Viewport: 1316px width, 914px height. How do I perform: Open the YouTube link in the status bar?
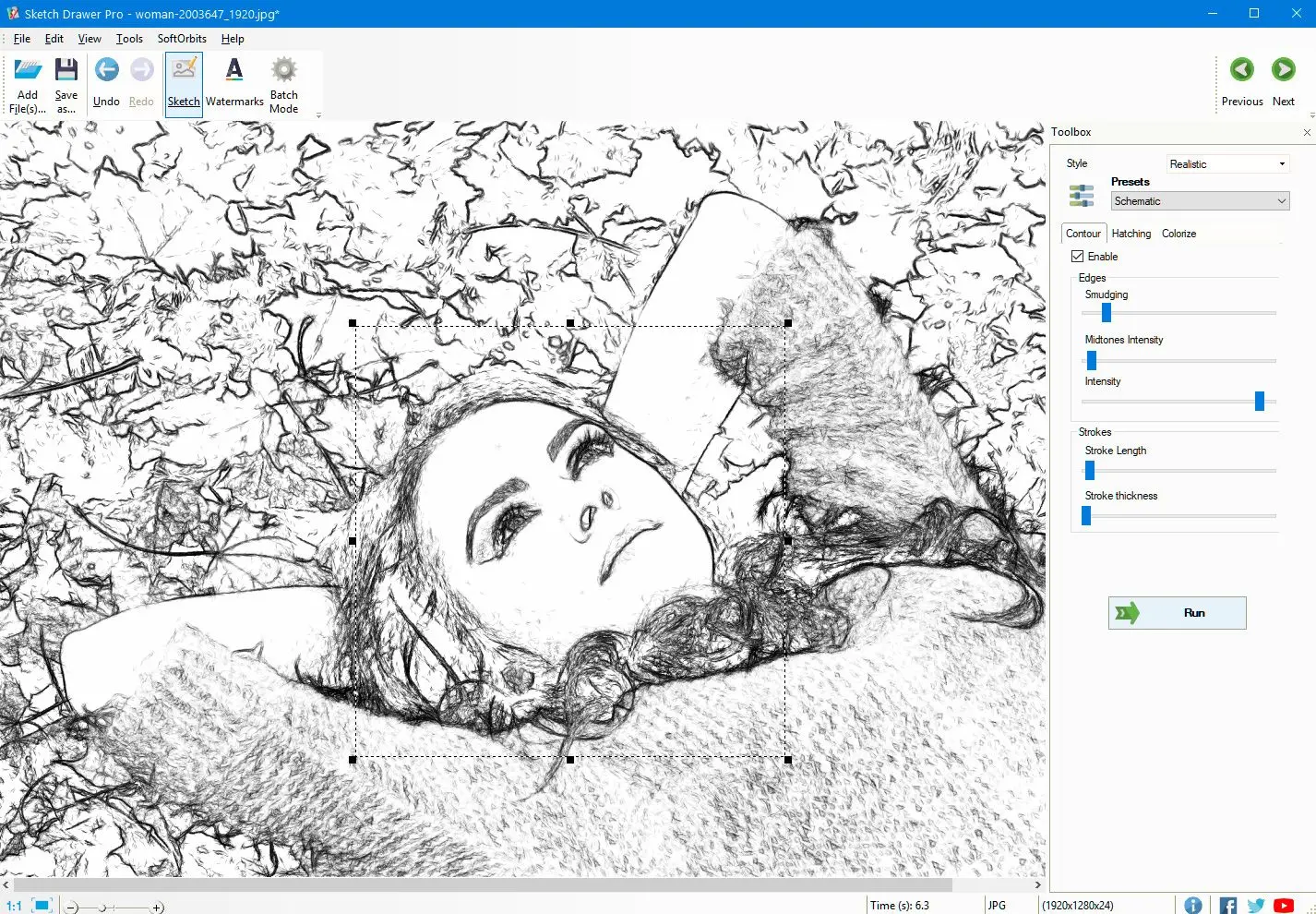[1284, 905]
